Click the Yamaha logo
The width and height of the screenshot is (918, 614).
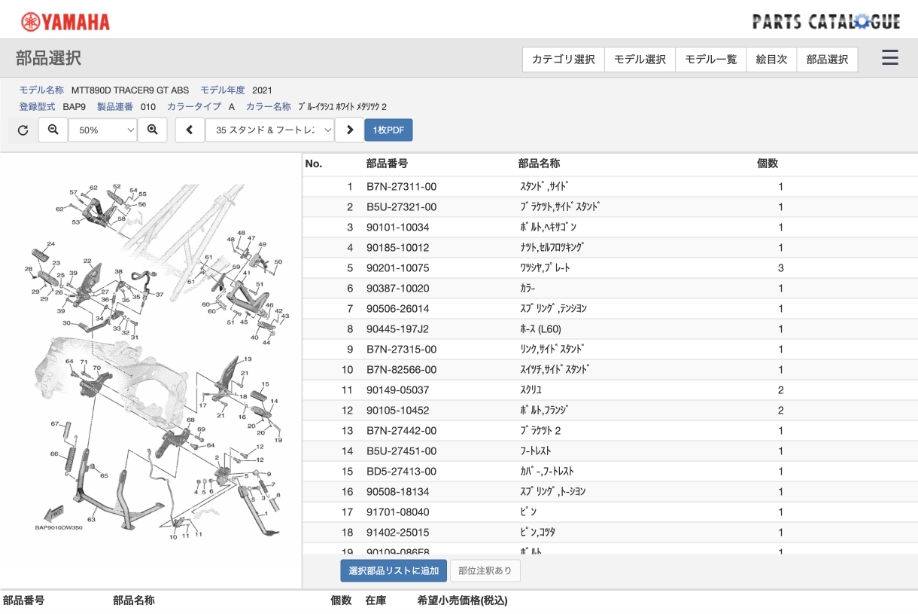click(65, 22)
